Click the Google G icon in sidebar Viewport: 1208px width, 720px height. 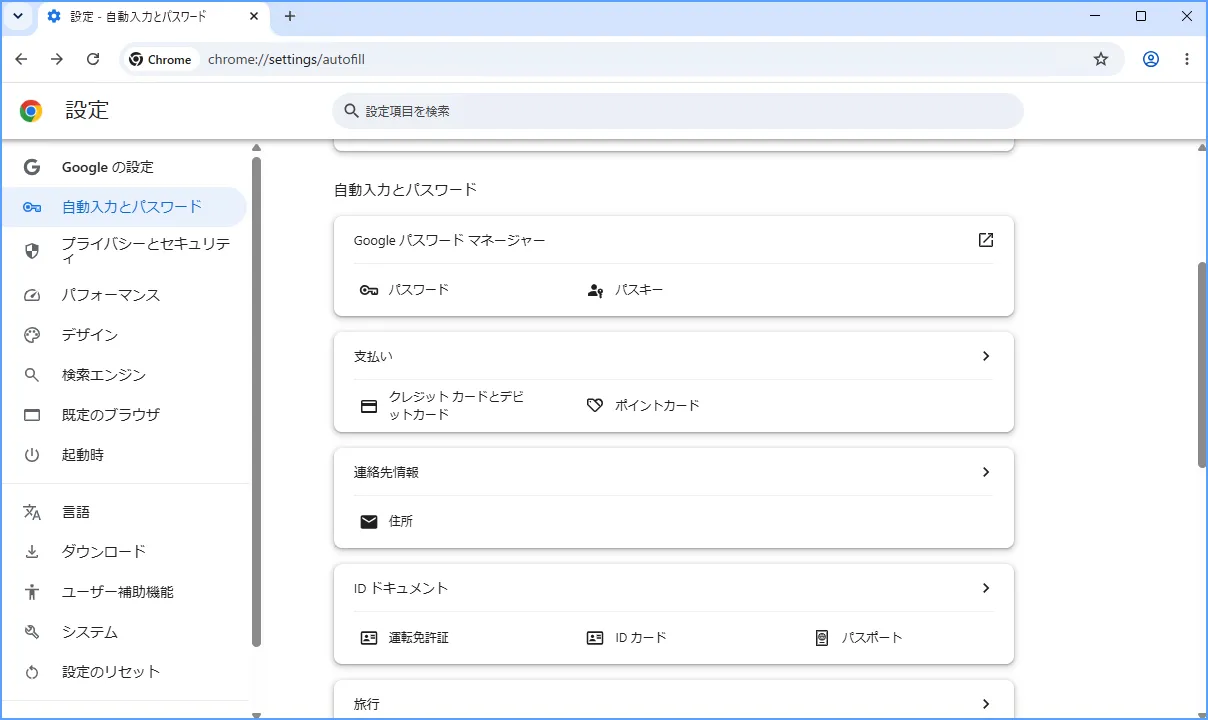point(32,167)
